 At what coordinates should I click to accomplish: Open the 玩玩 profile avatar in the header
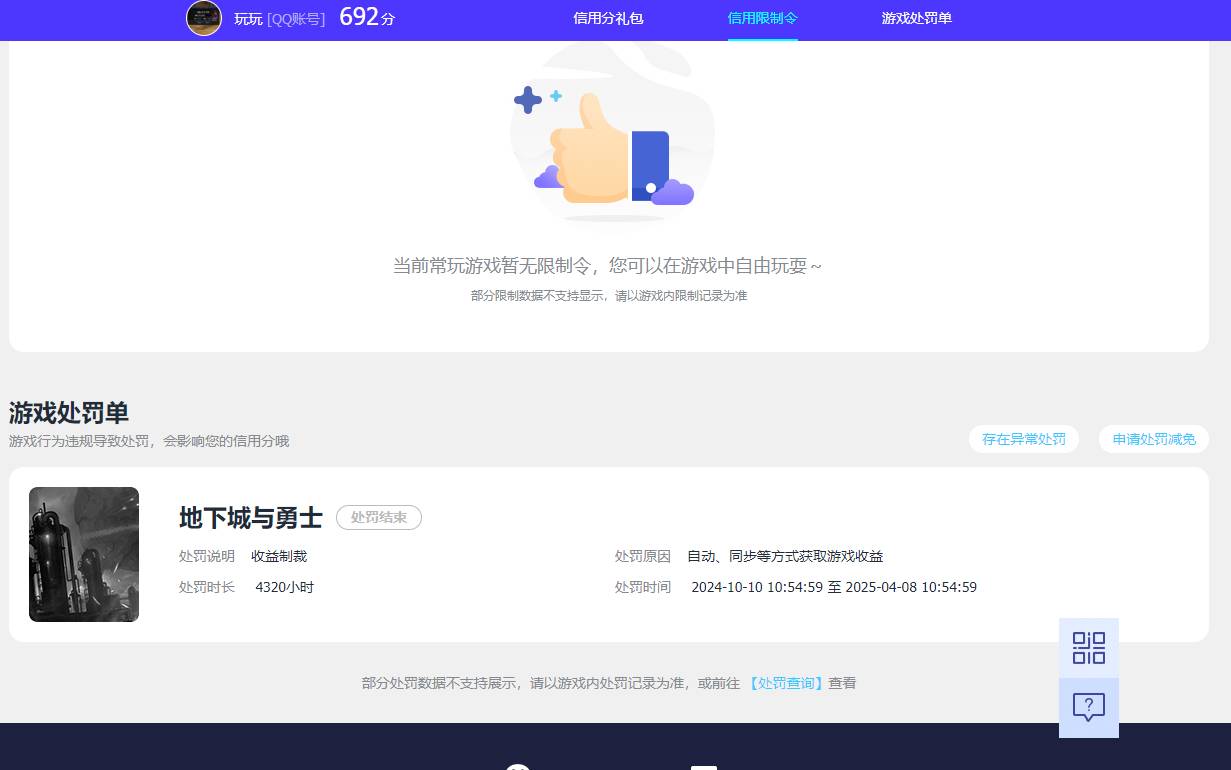point(204,19)
